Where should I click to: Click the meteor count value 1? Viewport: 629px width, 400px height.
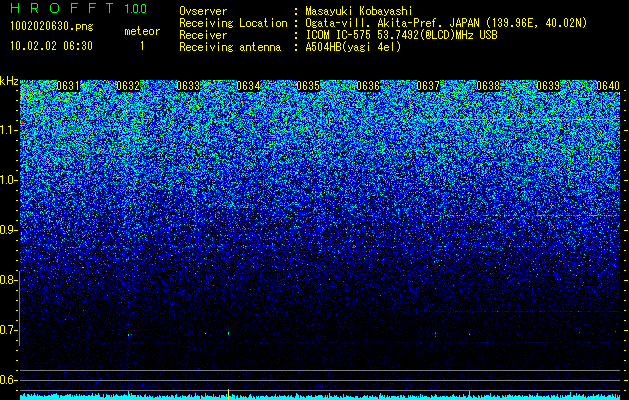(x=142, y=46)
